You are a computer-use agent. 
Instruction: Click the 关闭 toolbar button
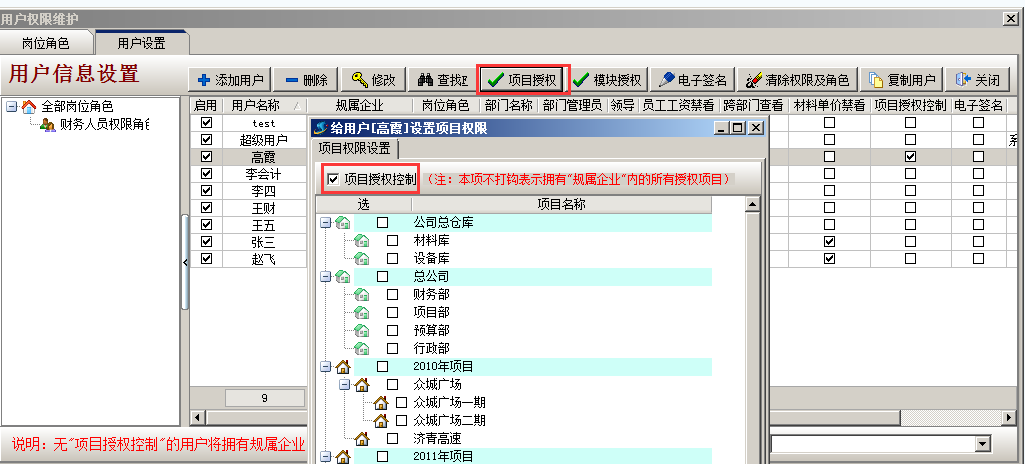click(x=978, y=80)
